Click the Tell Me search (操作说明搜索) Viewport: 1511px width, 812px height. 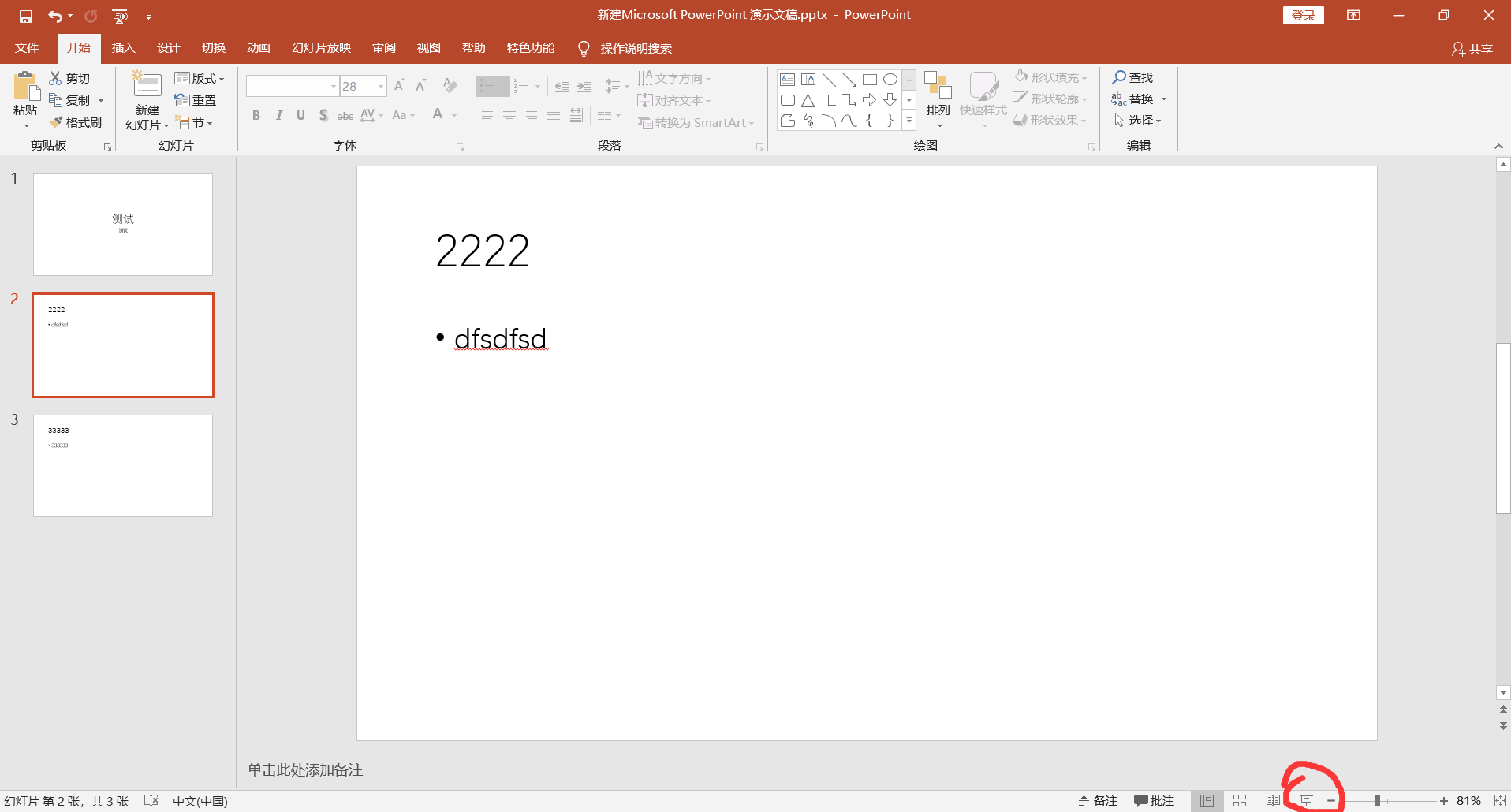coord(625,49)
